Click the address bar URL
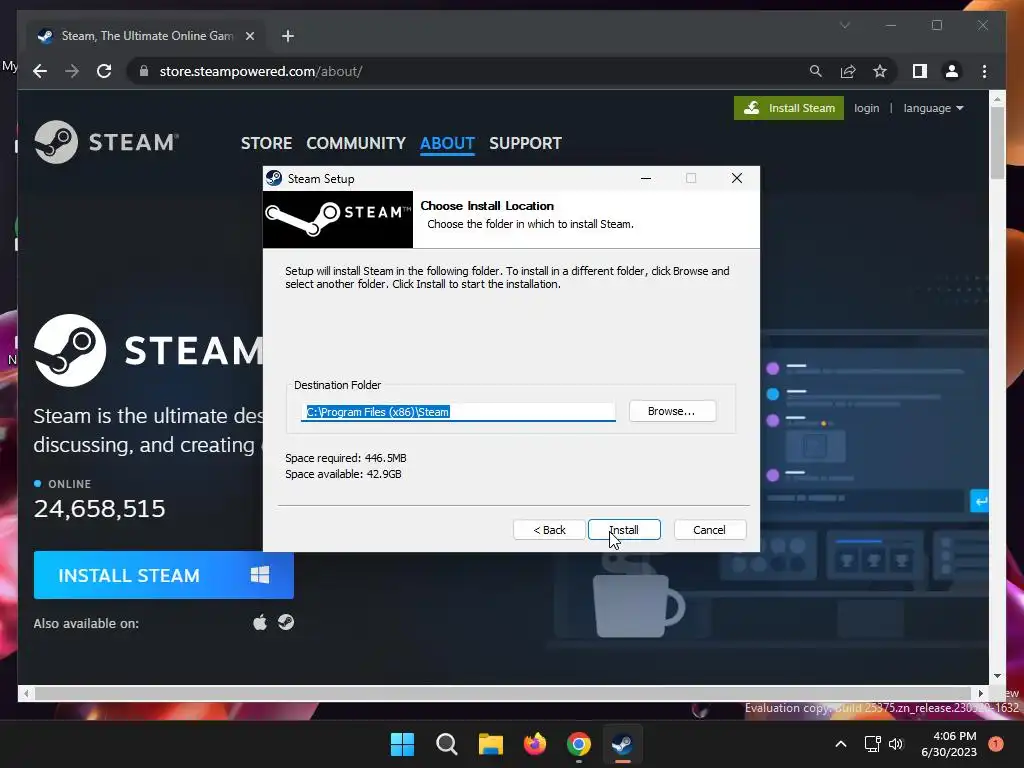The image size is (1024, 768). pyautogui.click(x=261, y=71)
